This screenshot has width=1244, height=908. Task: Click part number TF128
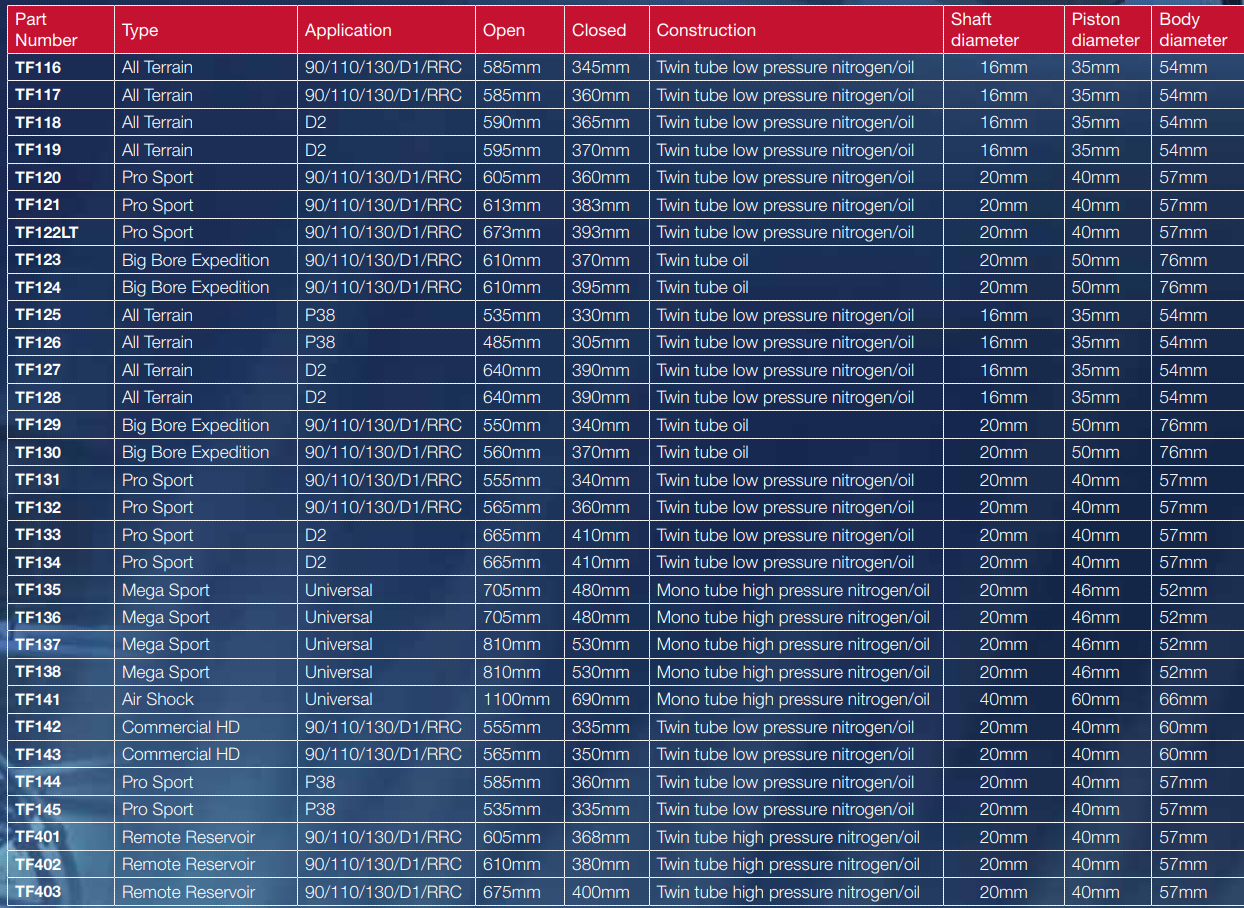click(x=38, y=398)
